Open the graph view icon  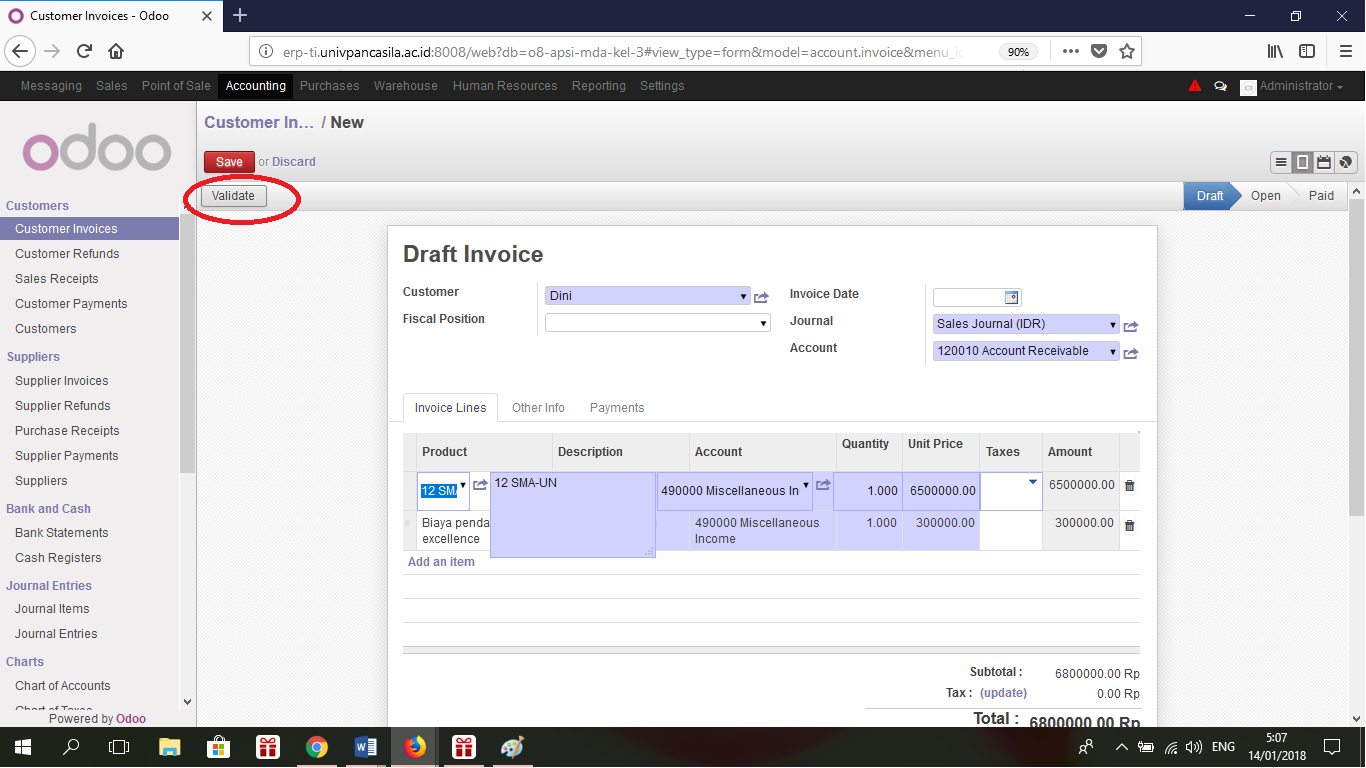1346,162
